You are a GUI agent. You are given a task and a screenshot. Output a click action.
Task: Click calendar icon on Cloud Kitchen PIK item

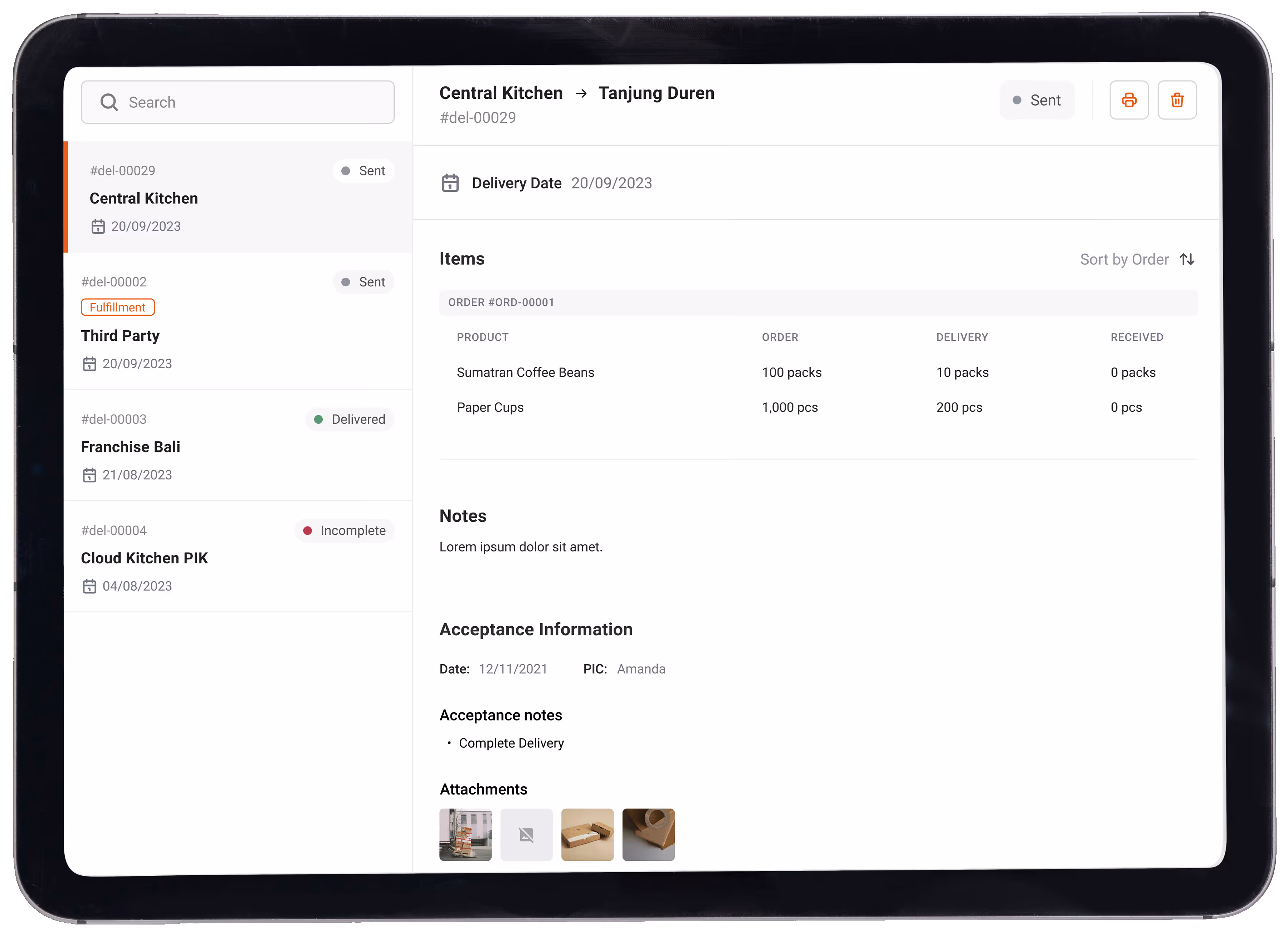(x=89, y=586)
